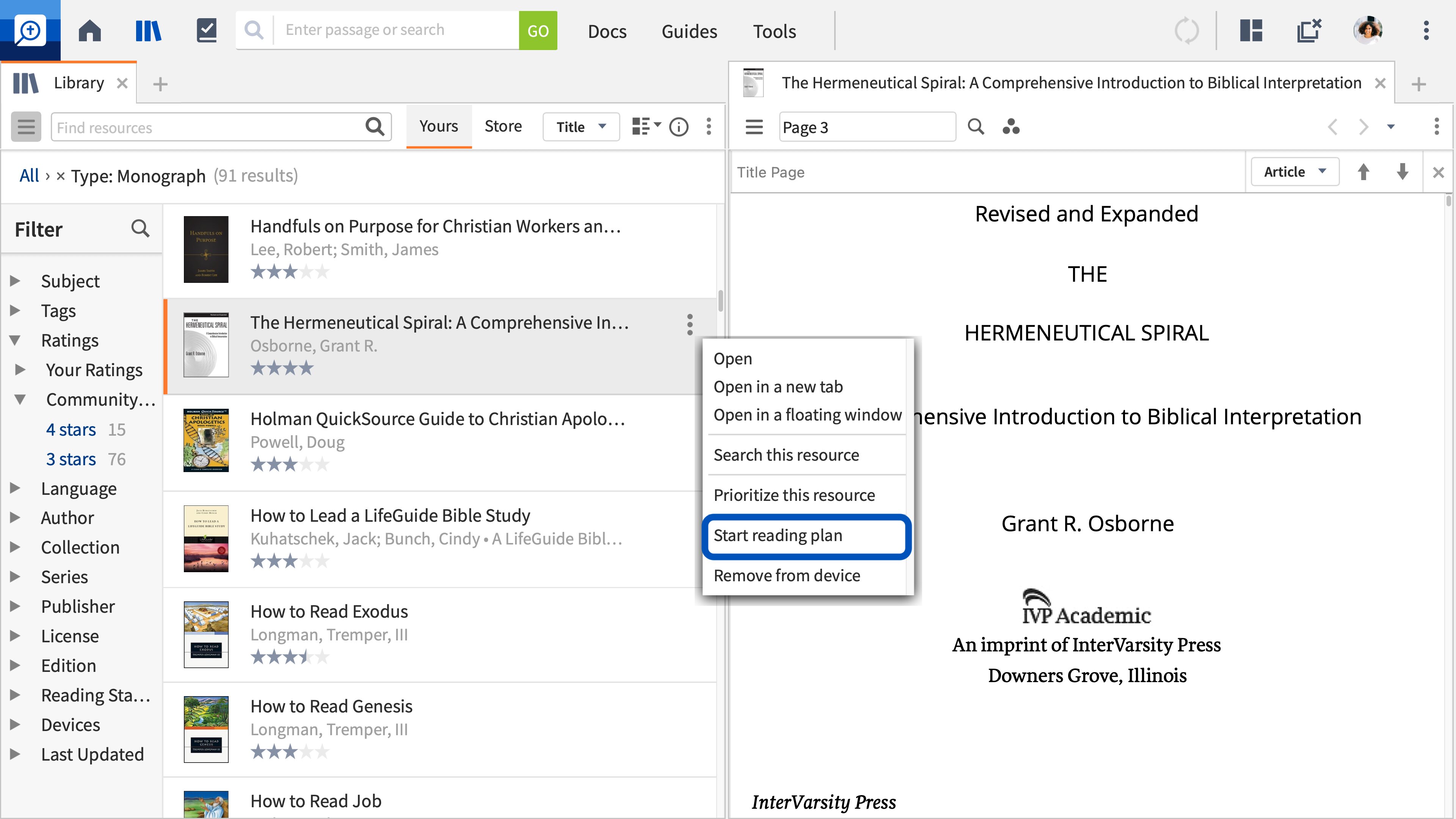
Task: Click the Filter search magnifier
Action: tap(140, 229)
